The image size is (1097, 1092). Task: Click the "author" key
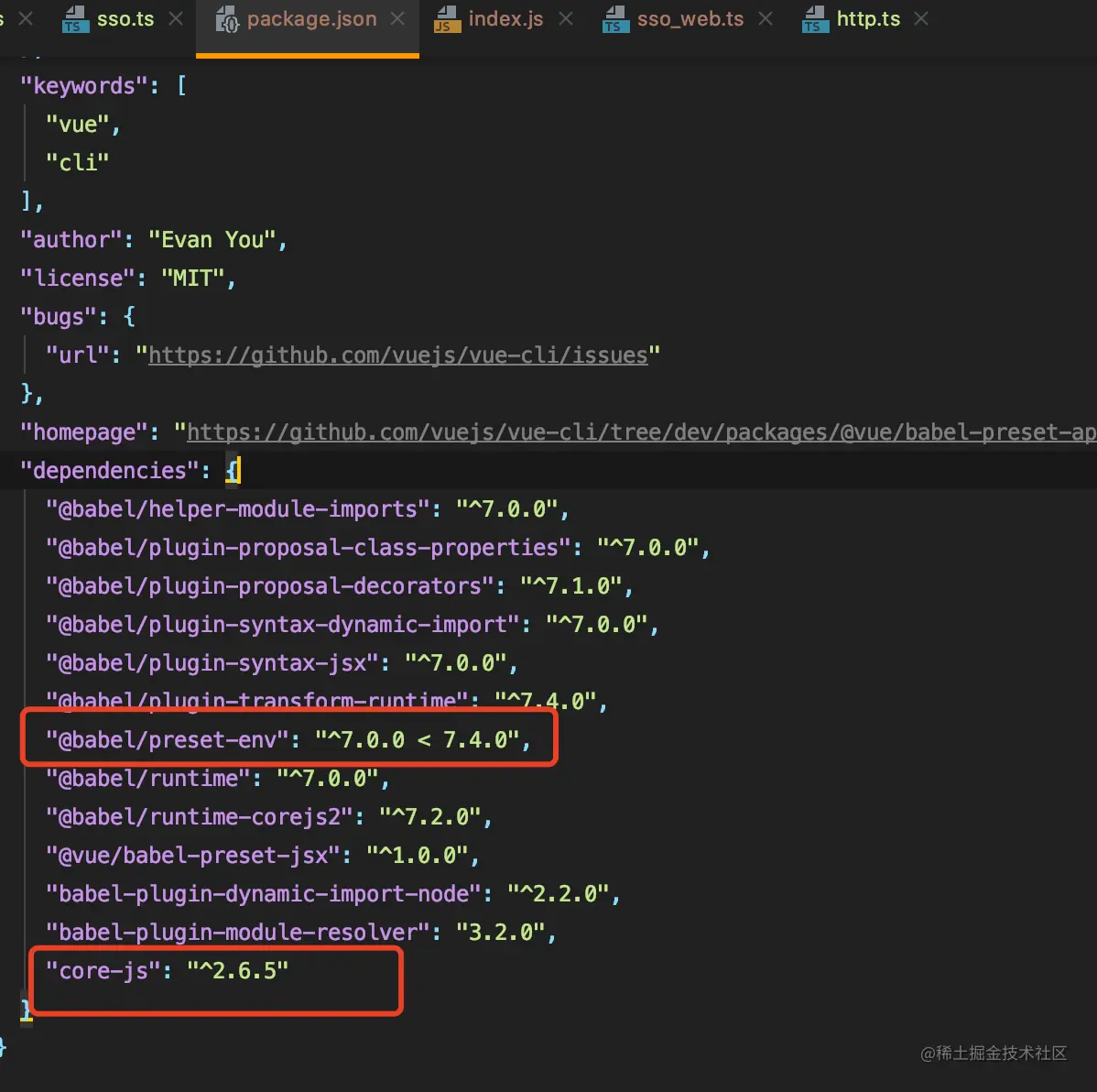coord(71,240)
